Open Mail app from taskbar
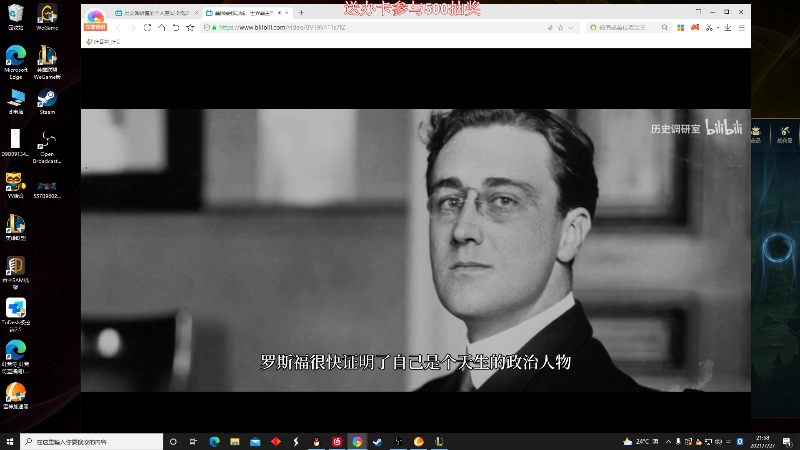This screenshot has width=800, height=450. pyautogui.click(x=255, y=442)
